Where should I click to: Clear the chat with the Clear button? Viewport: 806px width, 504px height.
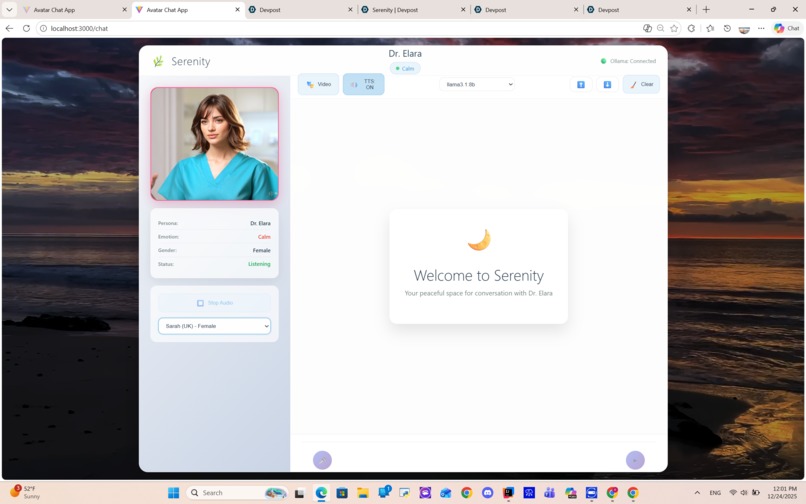(641, 84)
